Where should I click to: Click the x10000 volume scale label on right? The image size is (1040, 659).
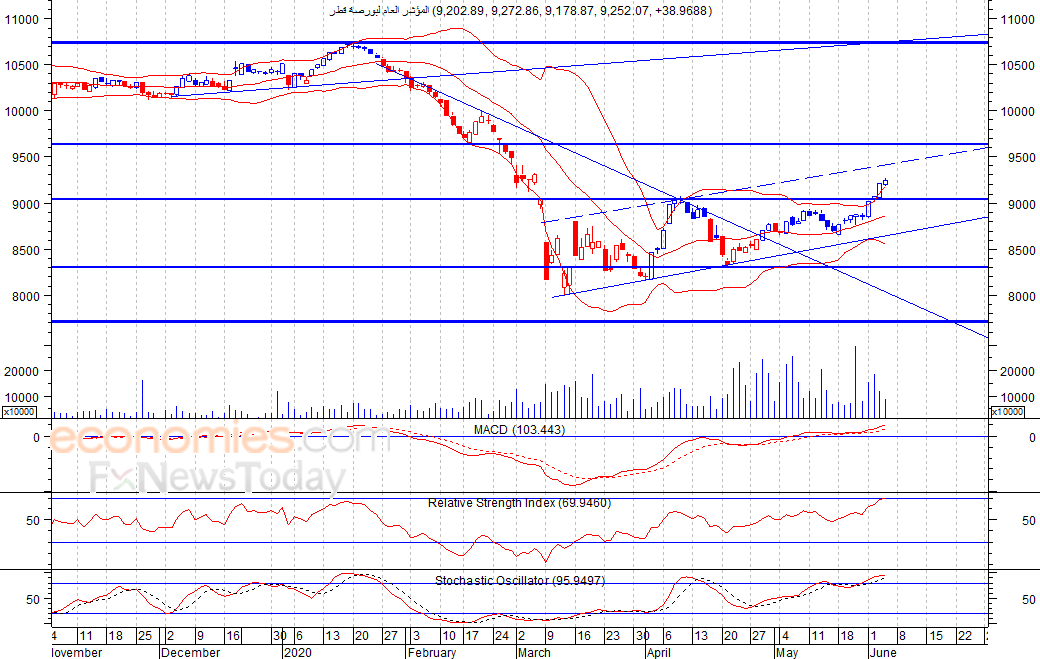pyautogui.click(x=1007, y=412)
